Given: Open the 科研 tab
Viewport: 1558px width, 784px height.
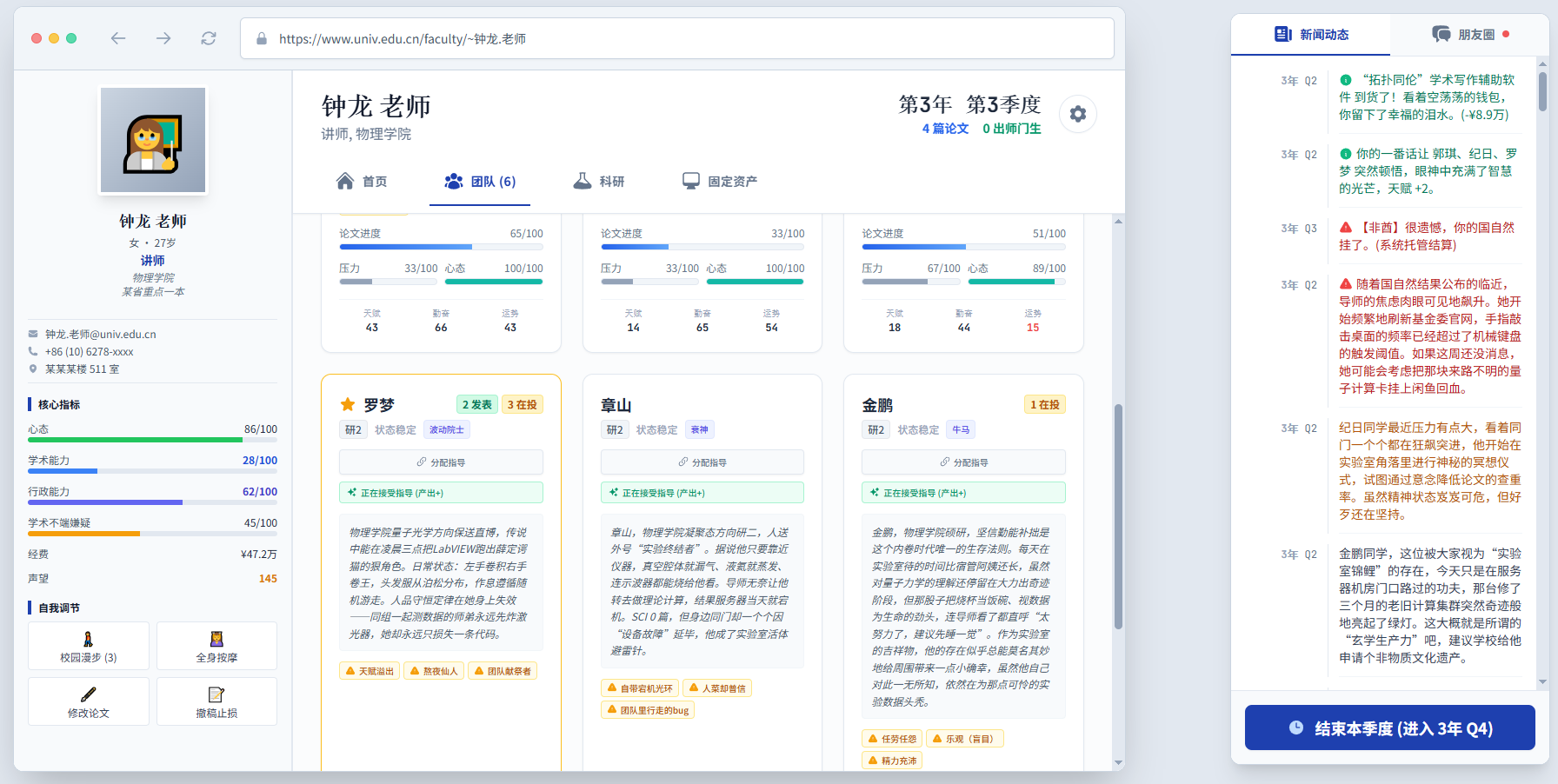Looking at the screenshot, I should [599, 181].
